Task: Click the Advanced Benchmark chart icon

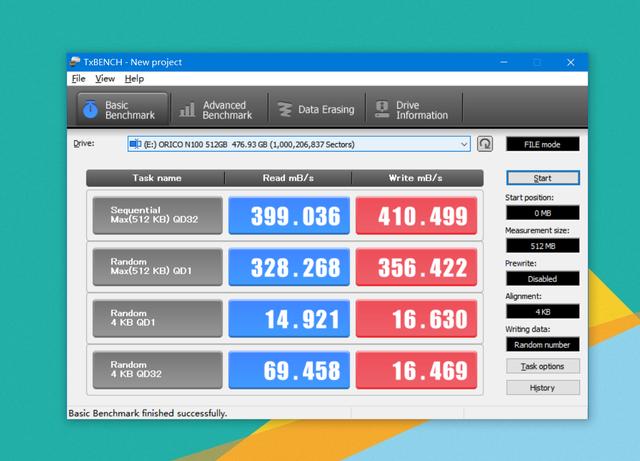Action: [x=186, y=109]
